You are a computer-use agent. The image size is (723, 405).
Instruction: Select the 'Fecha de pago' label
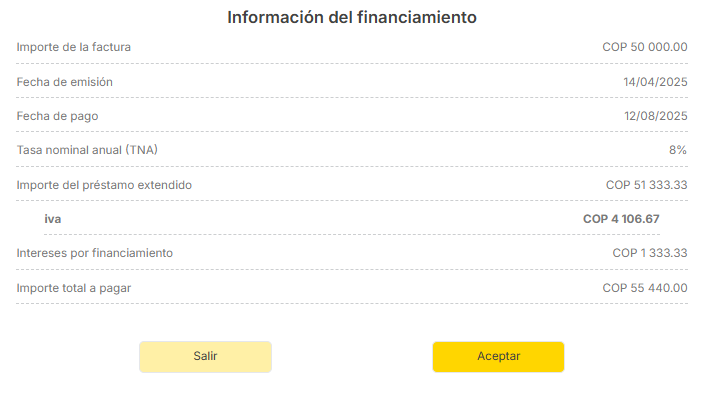57,116
